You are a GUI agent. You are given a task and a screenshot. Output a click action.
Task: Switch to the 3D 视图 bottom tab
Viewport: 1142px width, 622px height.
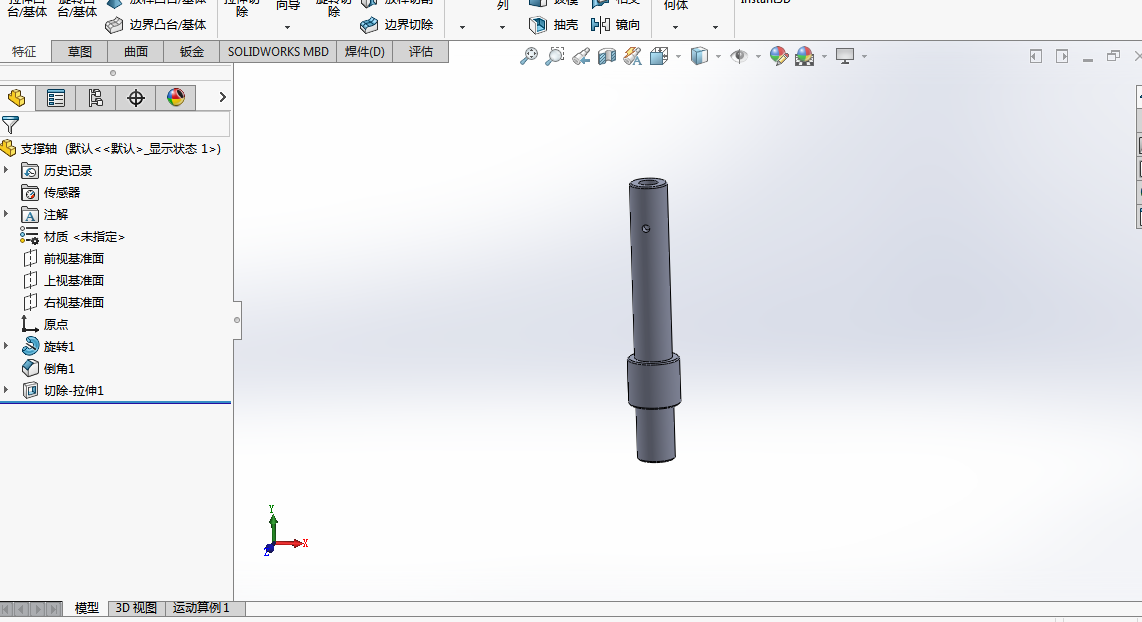(136, 607)
